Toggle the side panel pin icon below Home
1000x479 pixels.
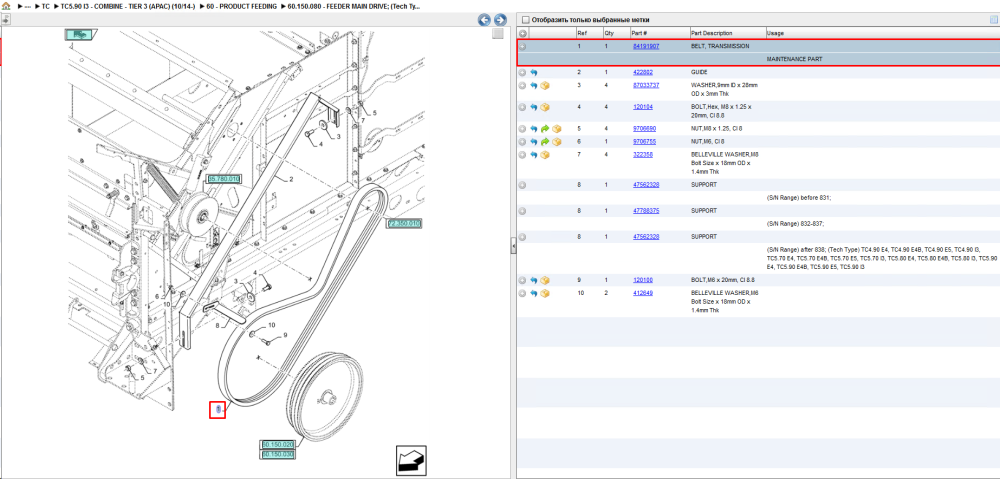[x=5, y=20]
